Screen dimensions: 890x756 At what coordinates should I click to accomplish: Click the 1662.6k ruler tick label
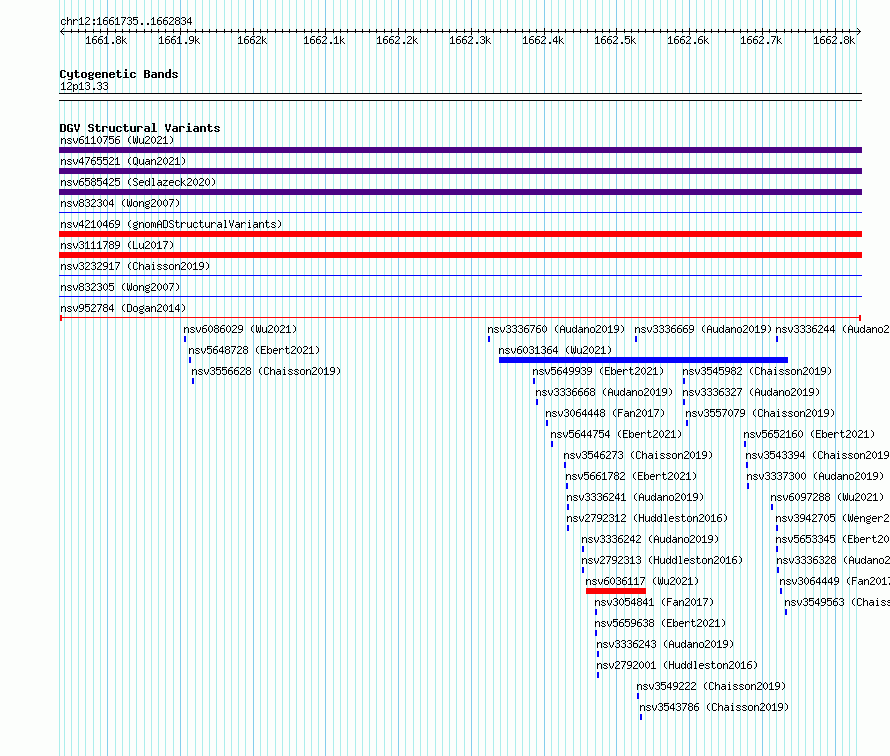688,40
